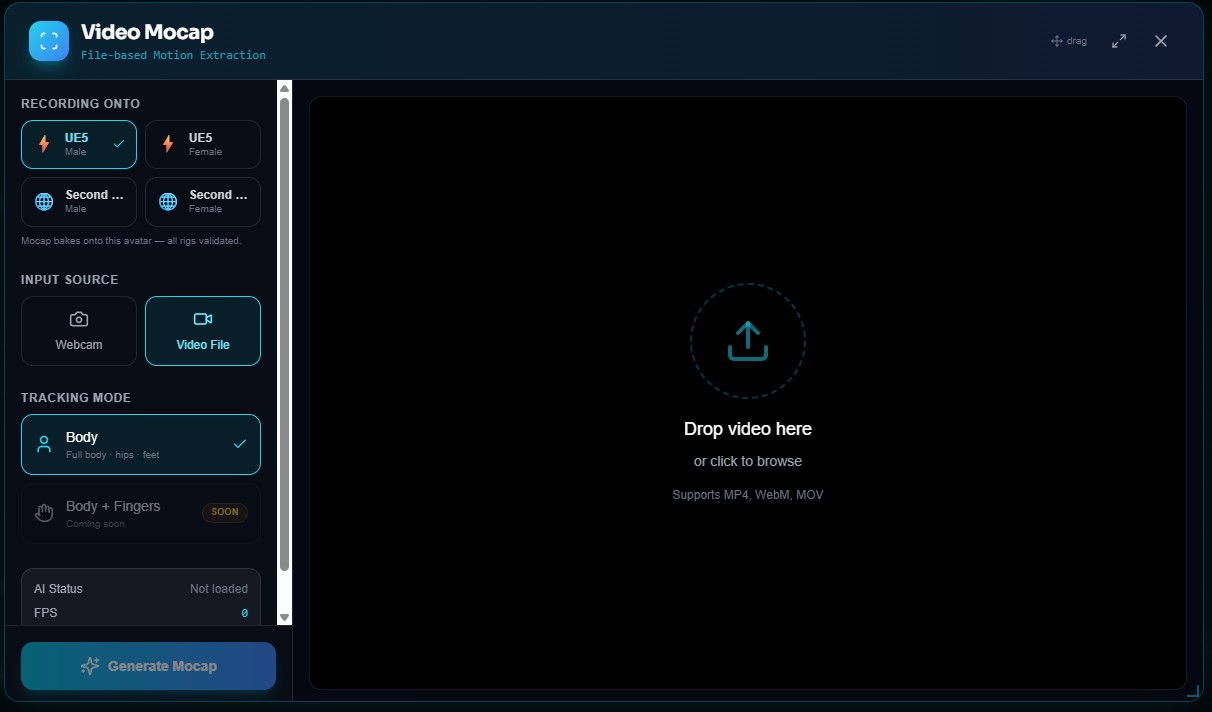This screenshot has width=1212, height=712.
Task: Choose the Second Life Female avatar
Action: 203,202
